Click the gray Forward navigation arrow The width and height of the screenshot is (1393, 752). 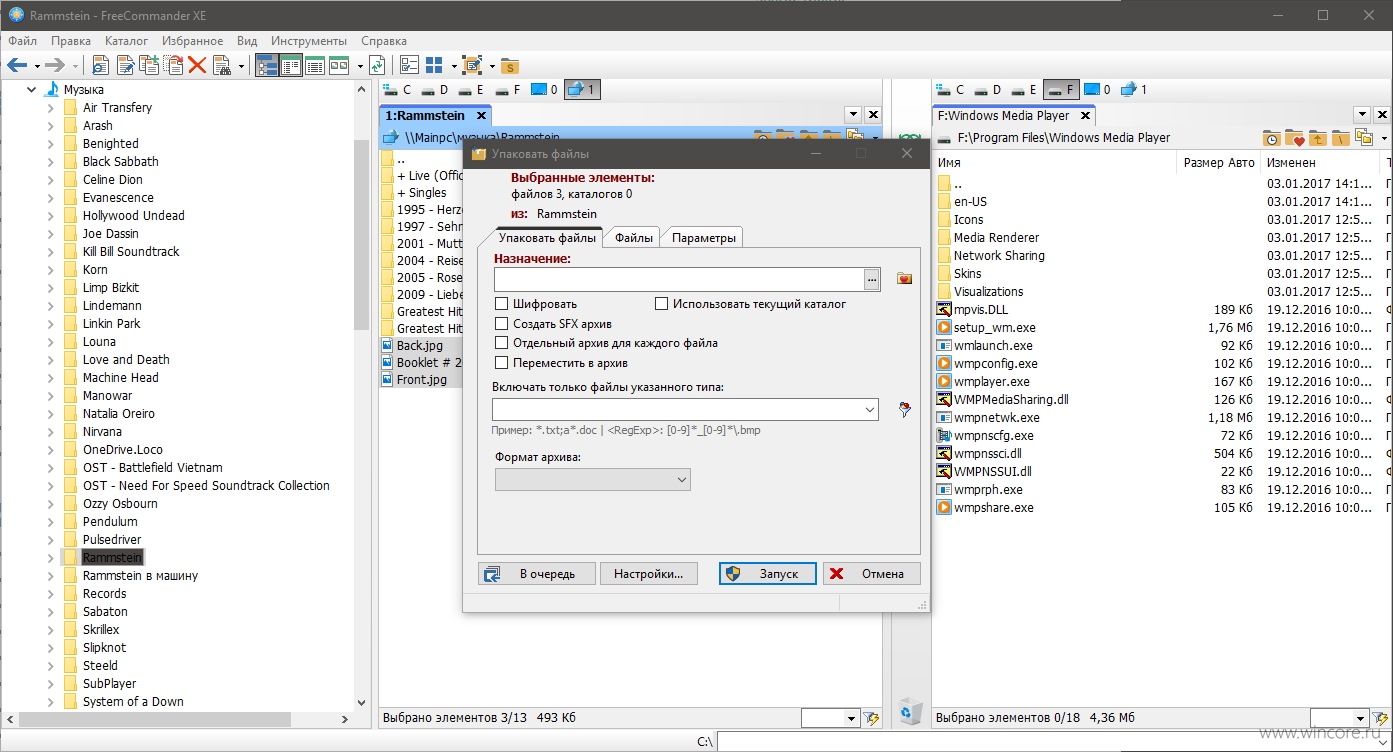pyautogui.click(x=54, y=65)
